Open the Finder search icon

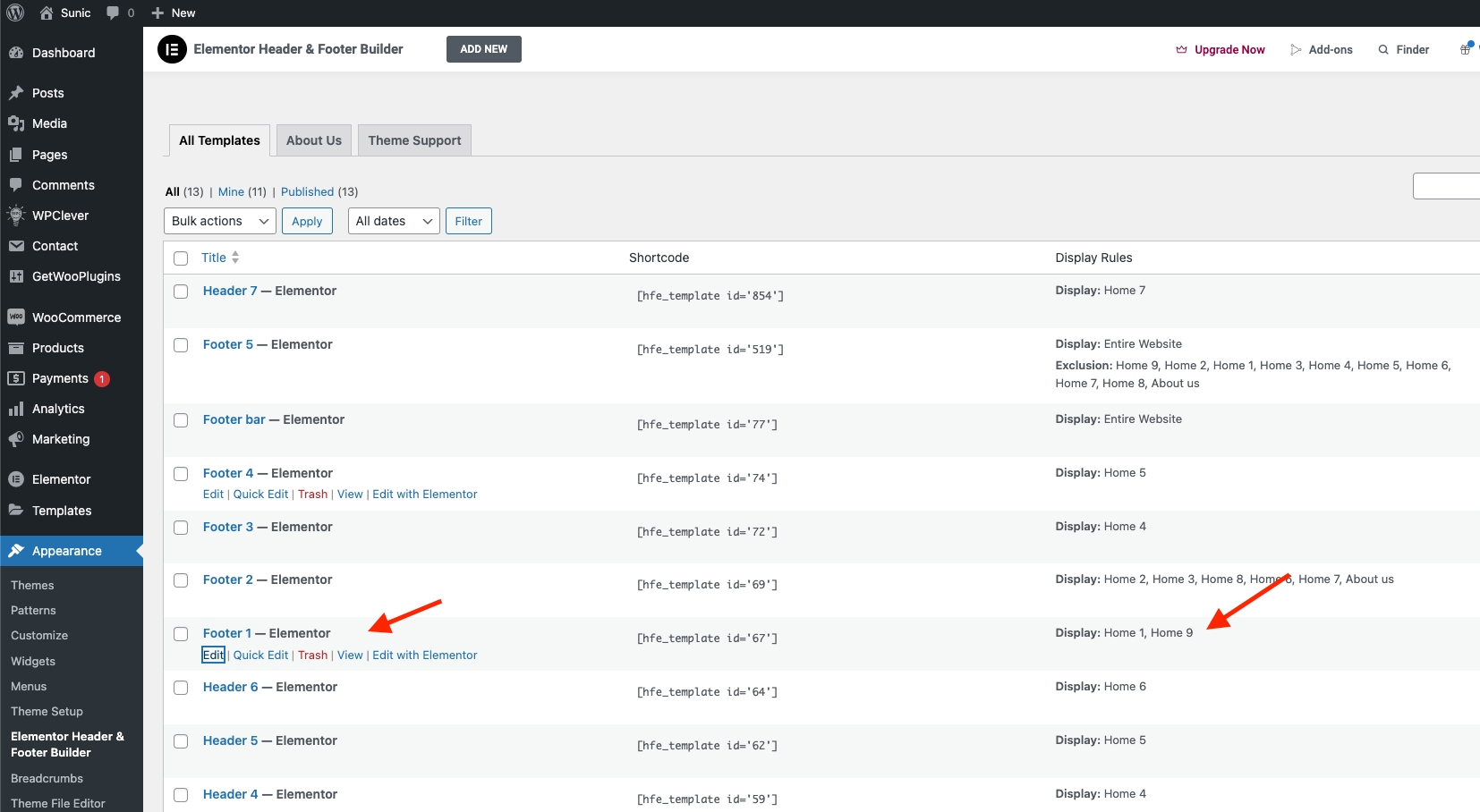pos(1383,50)
